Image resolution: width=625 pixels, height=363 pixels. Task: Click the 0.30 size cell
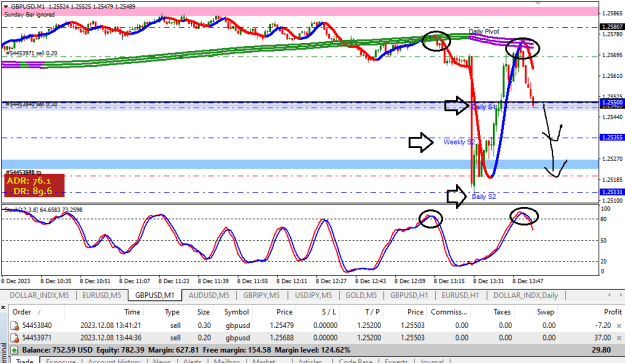click(x=204, y=326)
